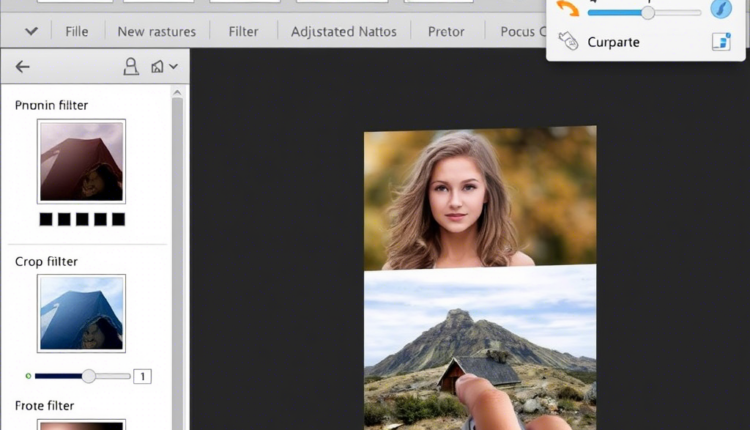Click the first black square under Pnonin filter
The image size is (750, 430).
point(46,219)
